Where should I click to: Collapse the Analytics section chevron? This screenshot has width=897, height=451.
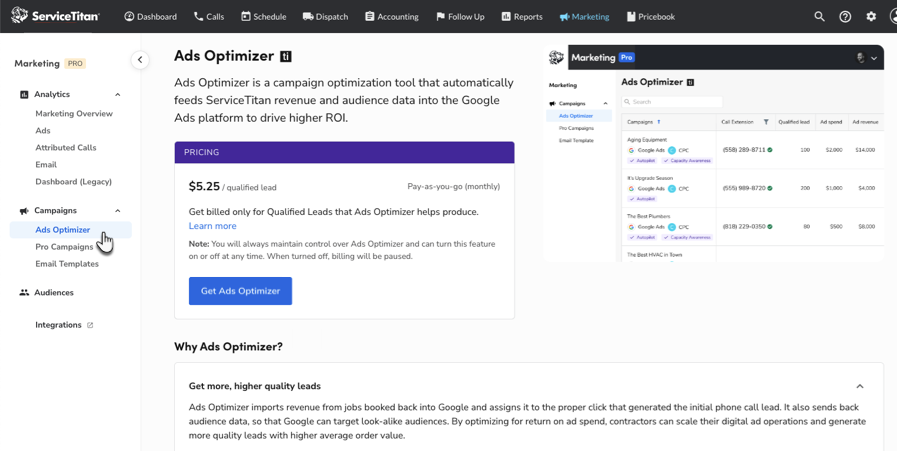pyautogui.click(x=118, y=94)
